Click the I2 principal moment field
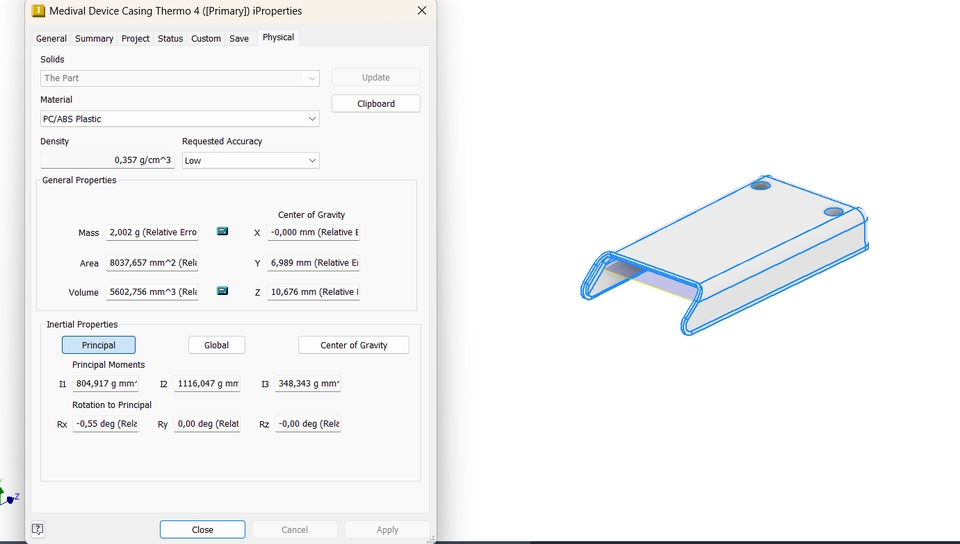 tap(207, 384)
